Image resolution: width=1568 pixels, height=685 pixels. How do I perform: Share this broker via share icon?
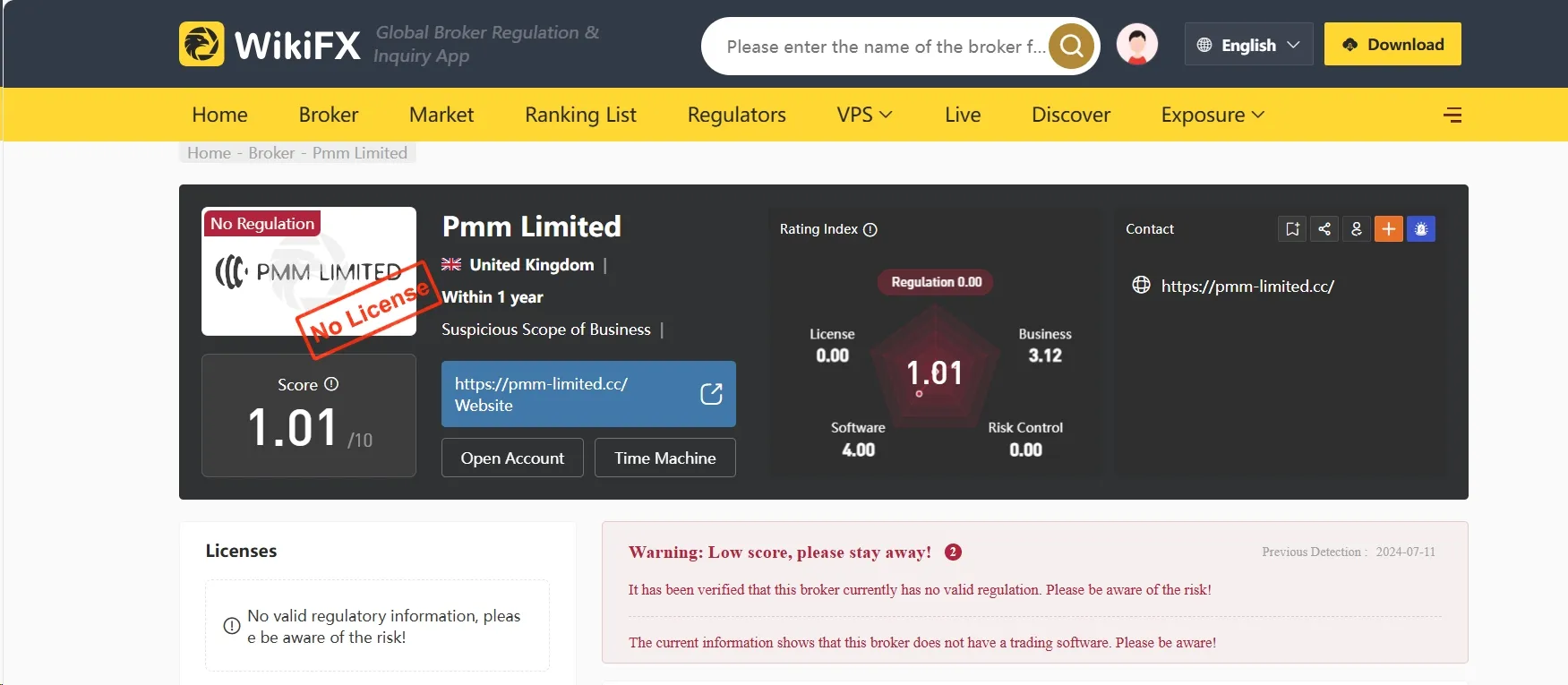click(1324, 229)
